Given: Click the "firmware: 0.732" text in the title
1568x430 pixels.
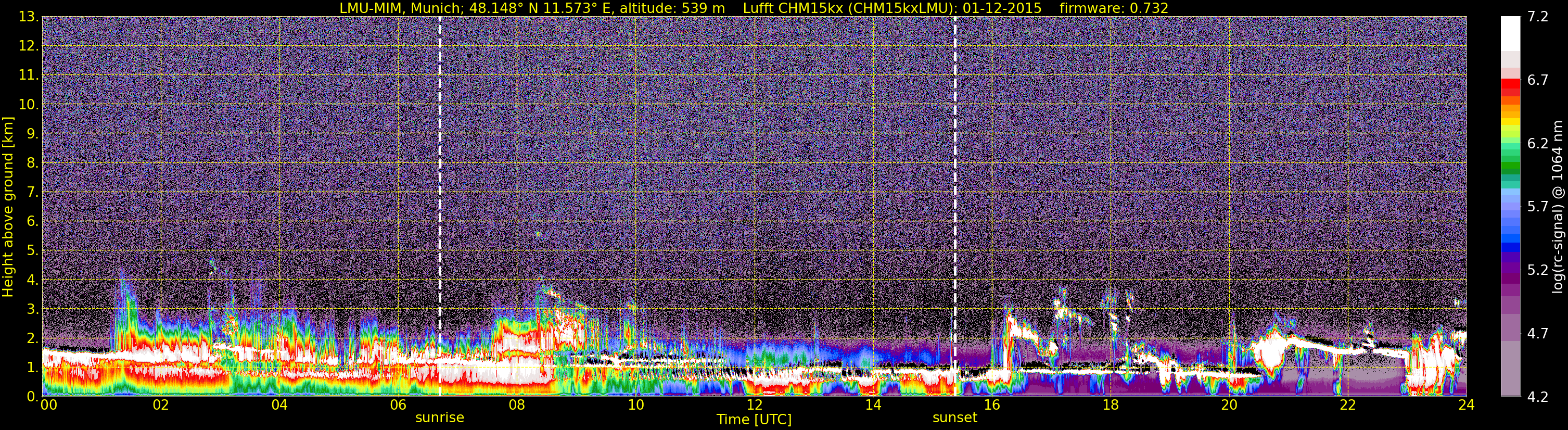Looking at the screenshot, I should click(x=1114, y=8).
